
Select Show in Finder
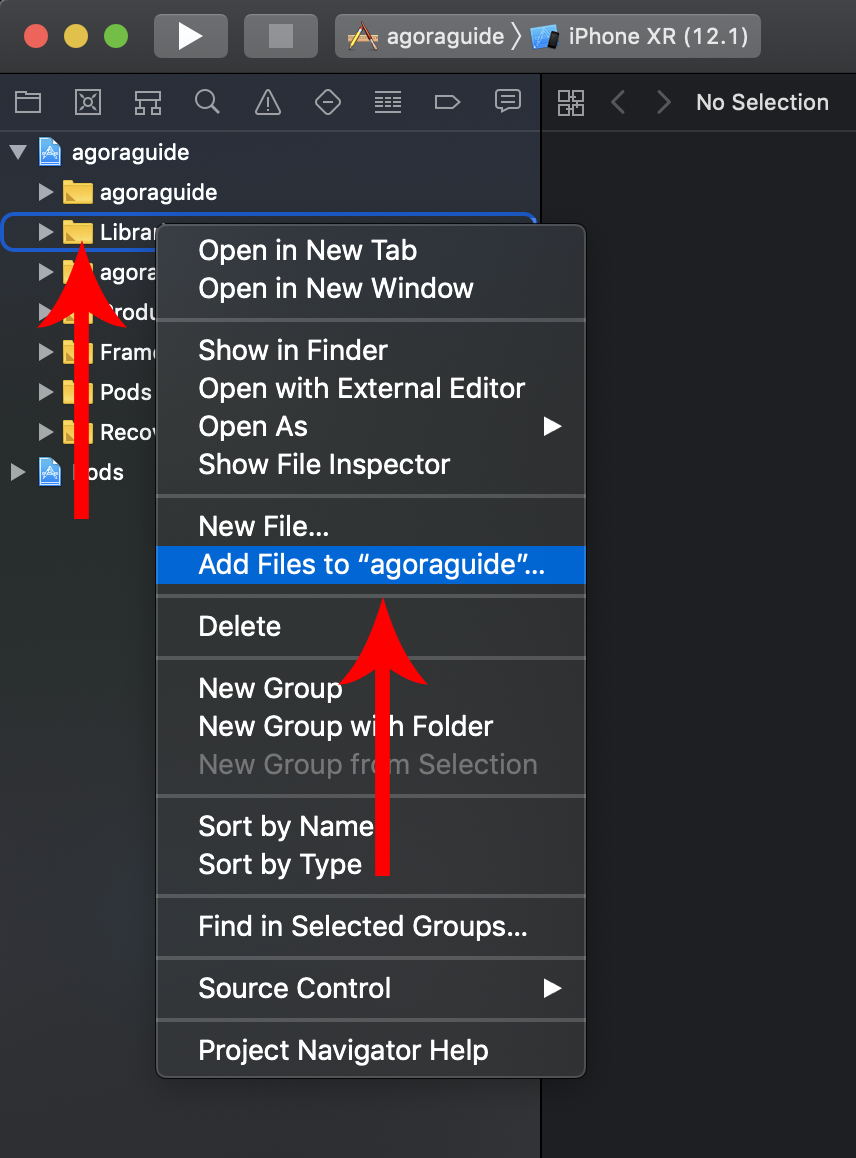[371, 350]
